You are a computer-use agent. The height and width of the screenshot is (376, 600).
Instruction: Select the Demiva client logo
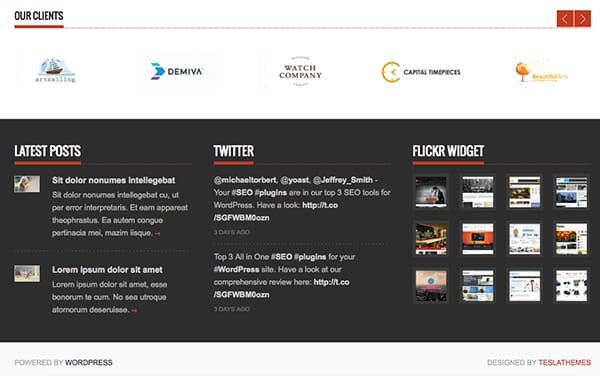176,71
